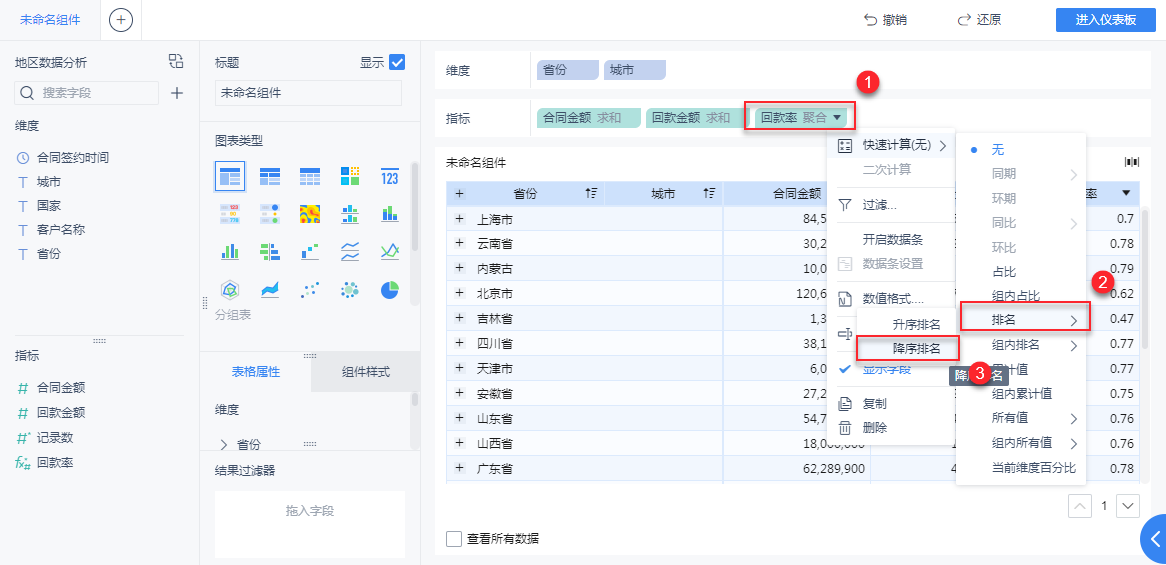Click the switch dataset icon beside 地区数据分析
Viewport: 1166px width, 565px height.
pos(175,62)
